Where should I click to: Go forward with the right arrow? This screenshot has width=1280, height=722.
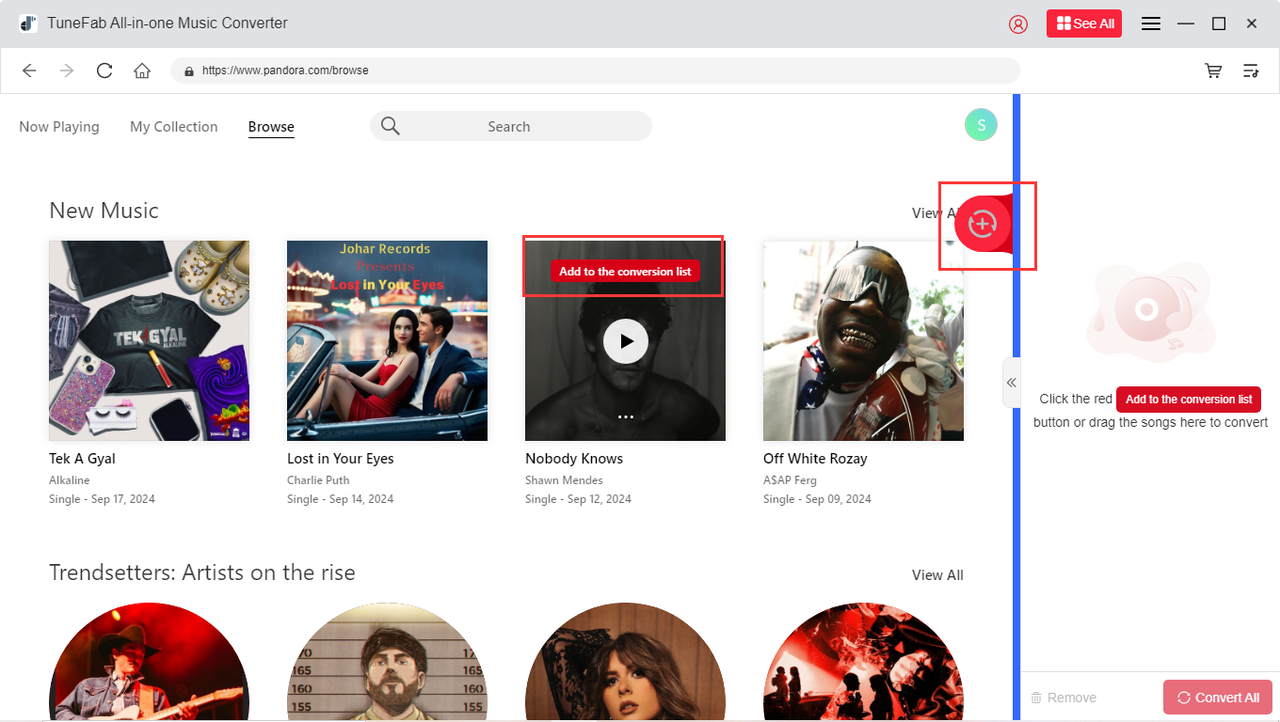[67, 71]
